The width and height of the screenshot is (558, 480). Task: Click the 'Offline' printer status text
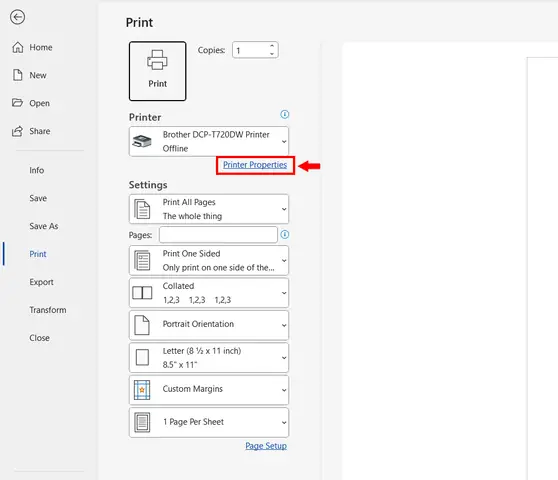[x=175, y=148]
